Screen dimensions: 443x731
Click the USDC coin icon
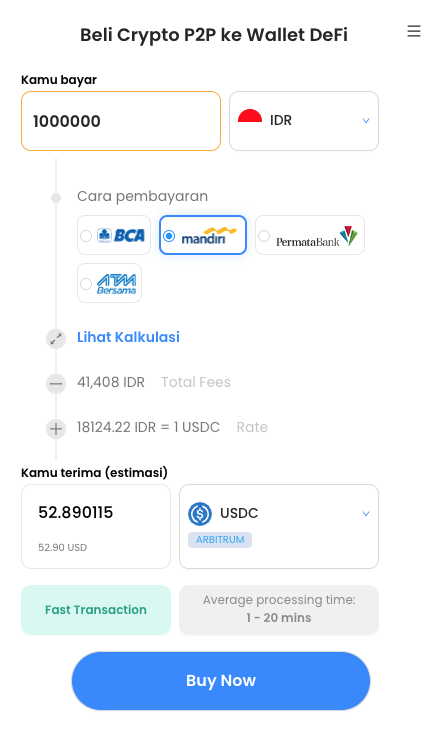coord(200,514)
